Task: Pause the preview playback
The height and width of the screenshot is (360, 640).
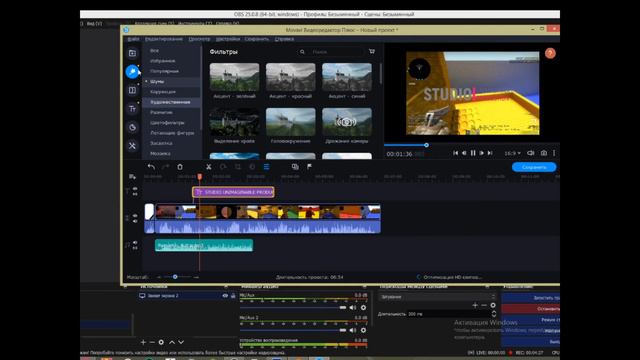Action: [473, 153]
